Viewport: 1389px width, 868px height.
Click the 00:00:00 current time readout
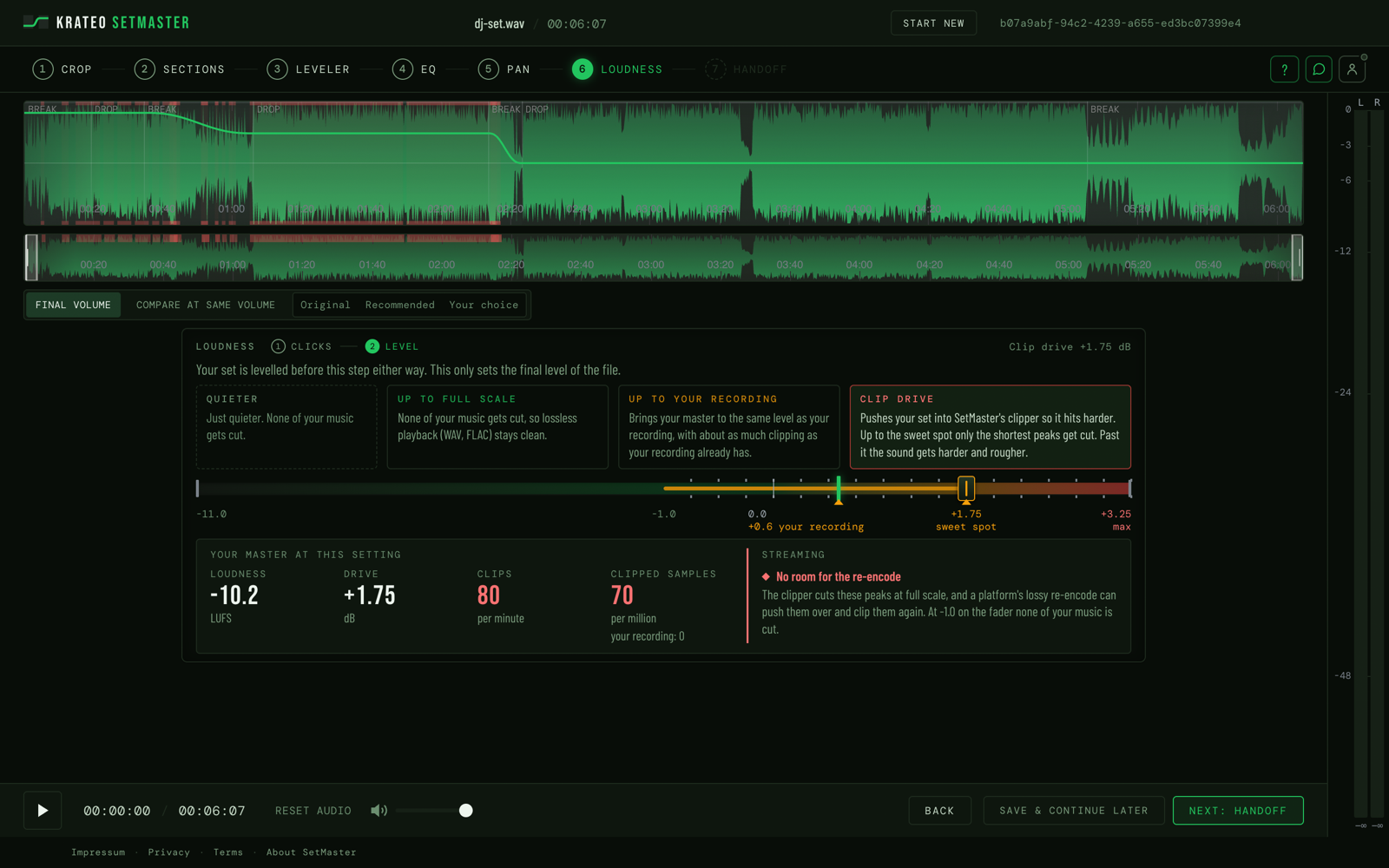pyautogui.click(x=117, y=811)
